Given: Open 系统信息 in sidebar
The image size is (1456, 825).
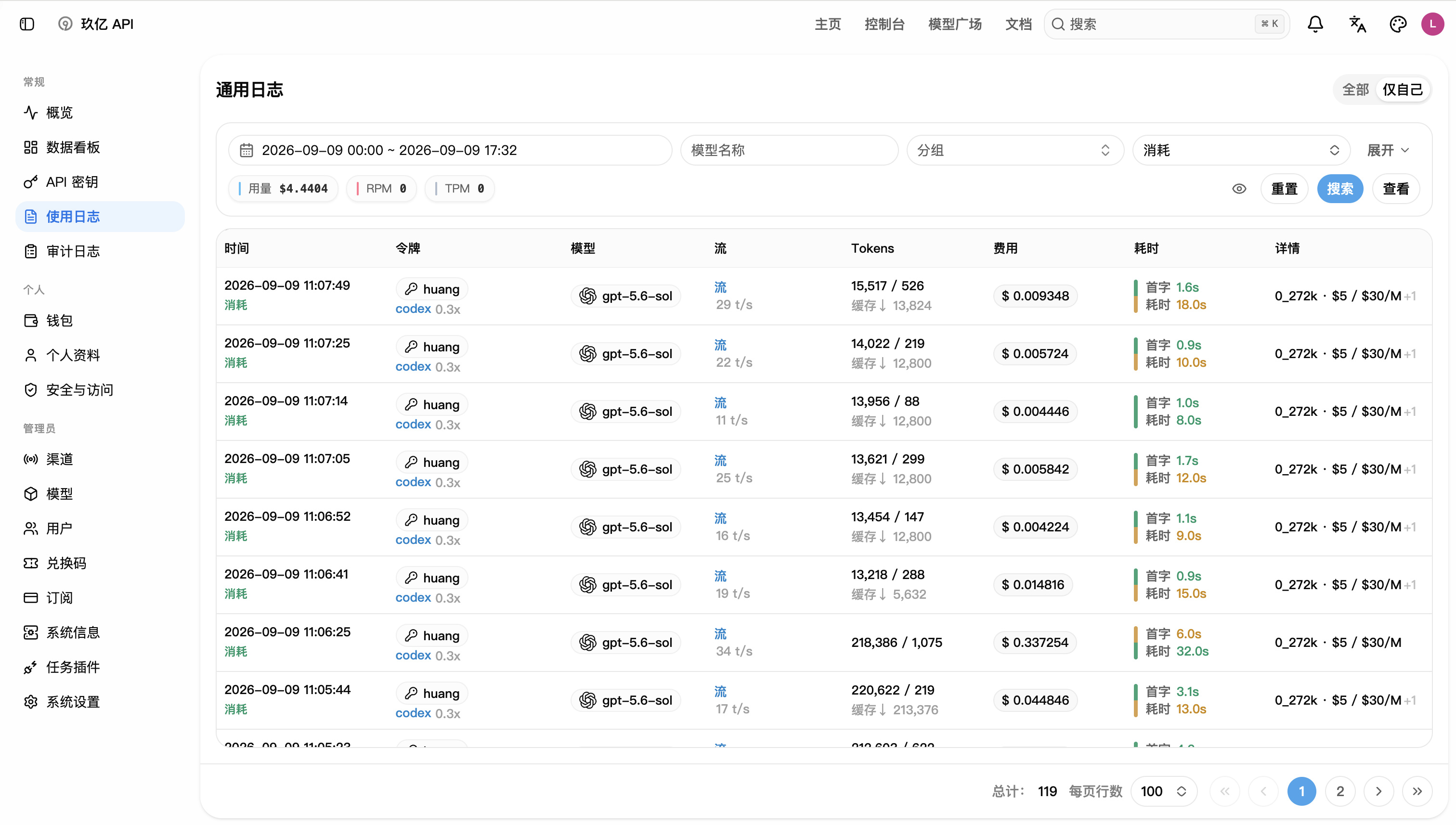Looking at the screenshot, I should pos(100,632).
